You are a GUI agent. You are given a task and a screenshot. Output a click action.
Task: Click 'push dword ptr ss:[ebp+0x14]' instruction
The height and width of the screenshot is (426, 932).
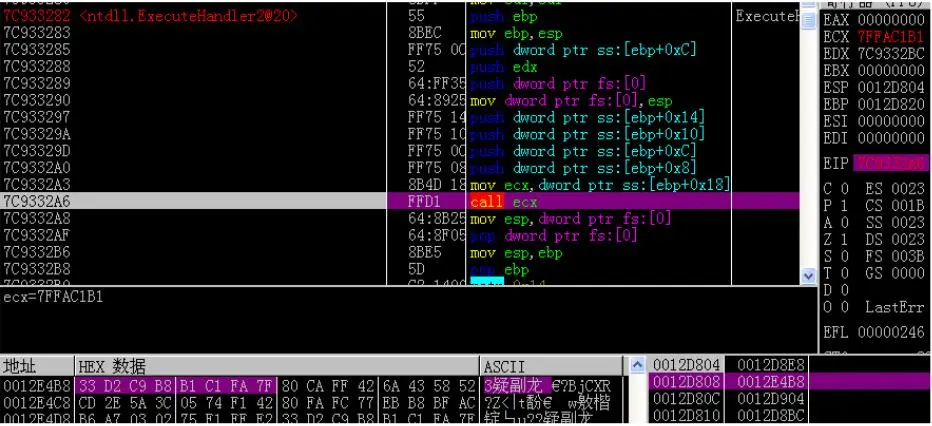point(587,117)
